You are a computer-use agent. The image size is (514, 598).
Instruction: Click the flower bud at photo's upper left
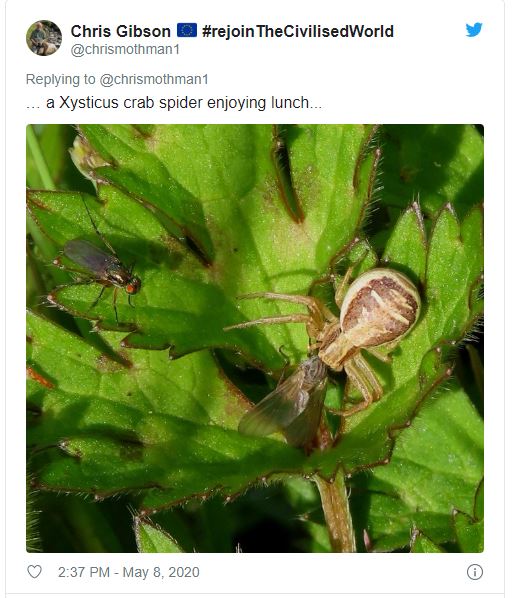[x=85, y=156]
